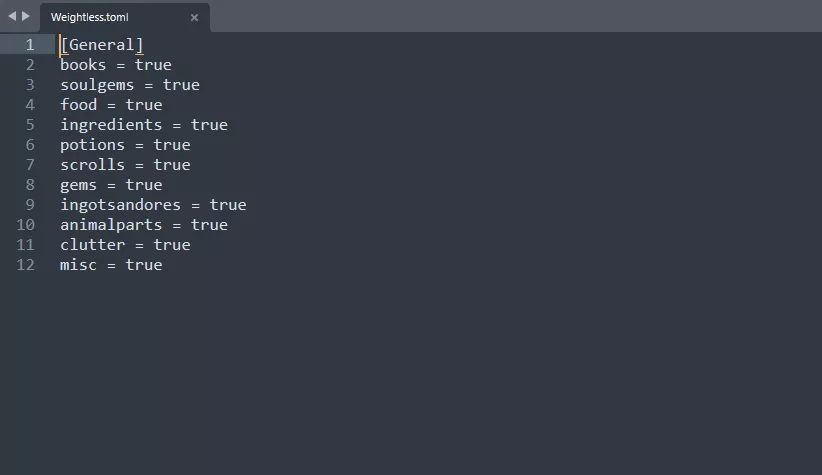The height and width of the screenshot is (475, 822).
Task: Click true value for ingredients
Action: (209, 125)
